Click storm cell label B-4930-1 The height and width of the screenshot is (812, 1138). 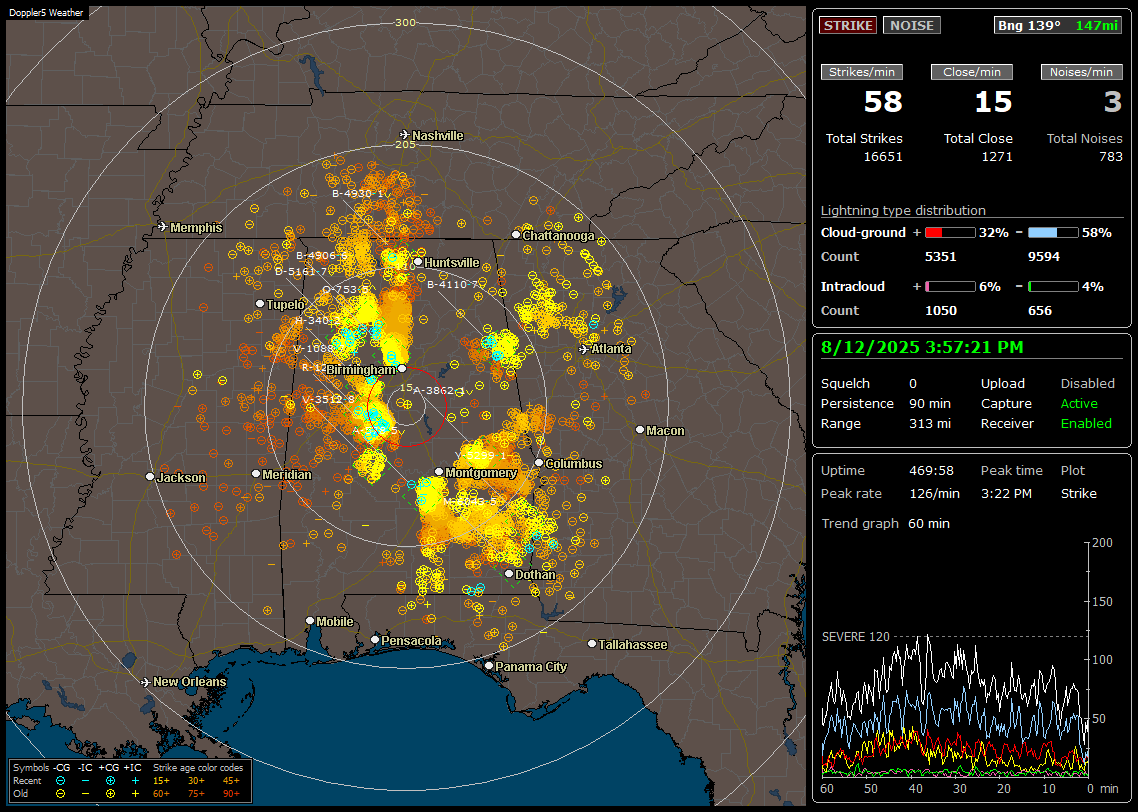pos(357,194)
